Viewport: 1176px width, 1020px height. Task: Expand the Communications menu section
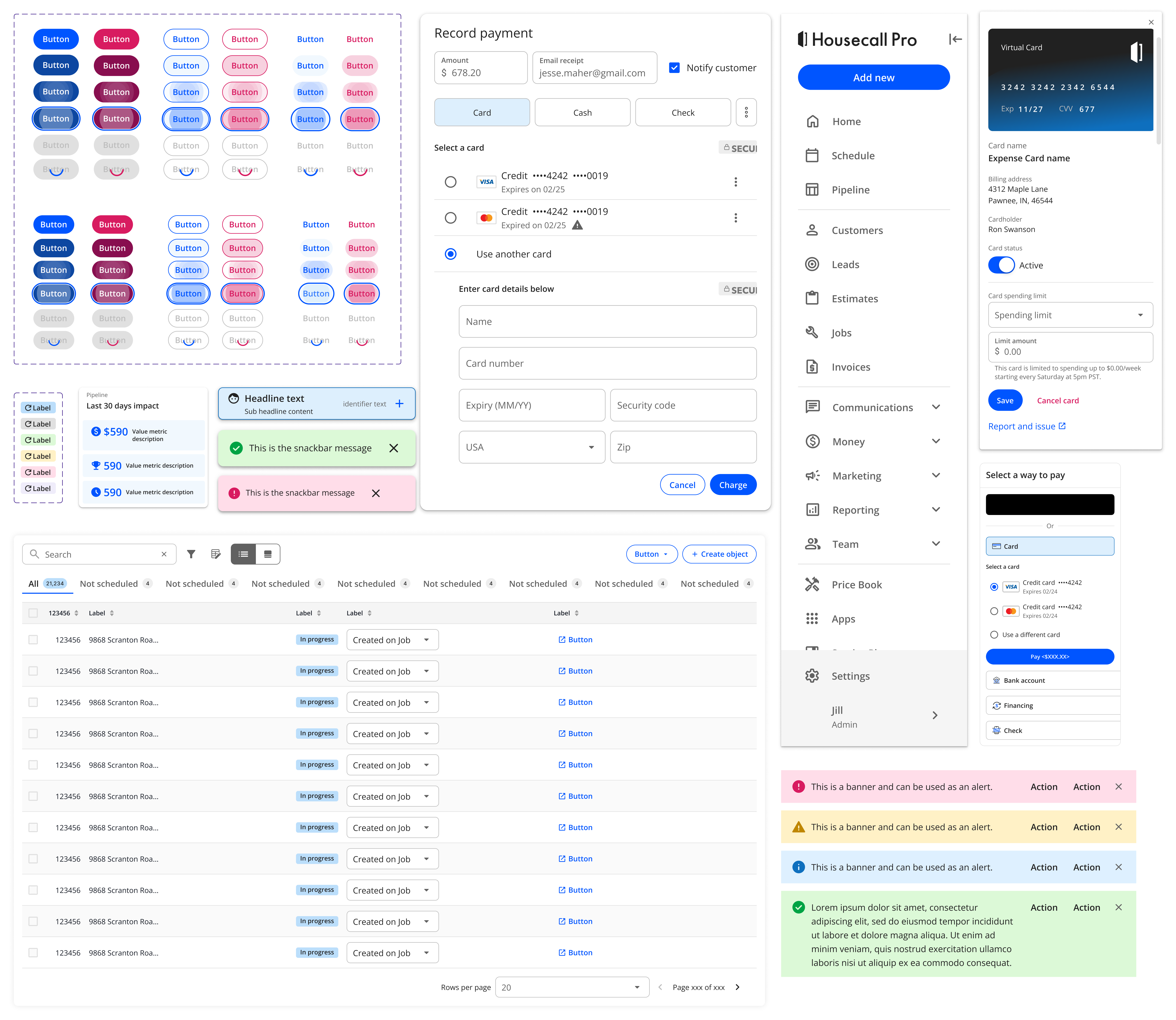click(936, 407)
